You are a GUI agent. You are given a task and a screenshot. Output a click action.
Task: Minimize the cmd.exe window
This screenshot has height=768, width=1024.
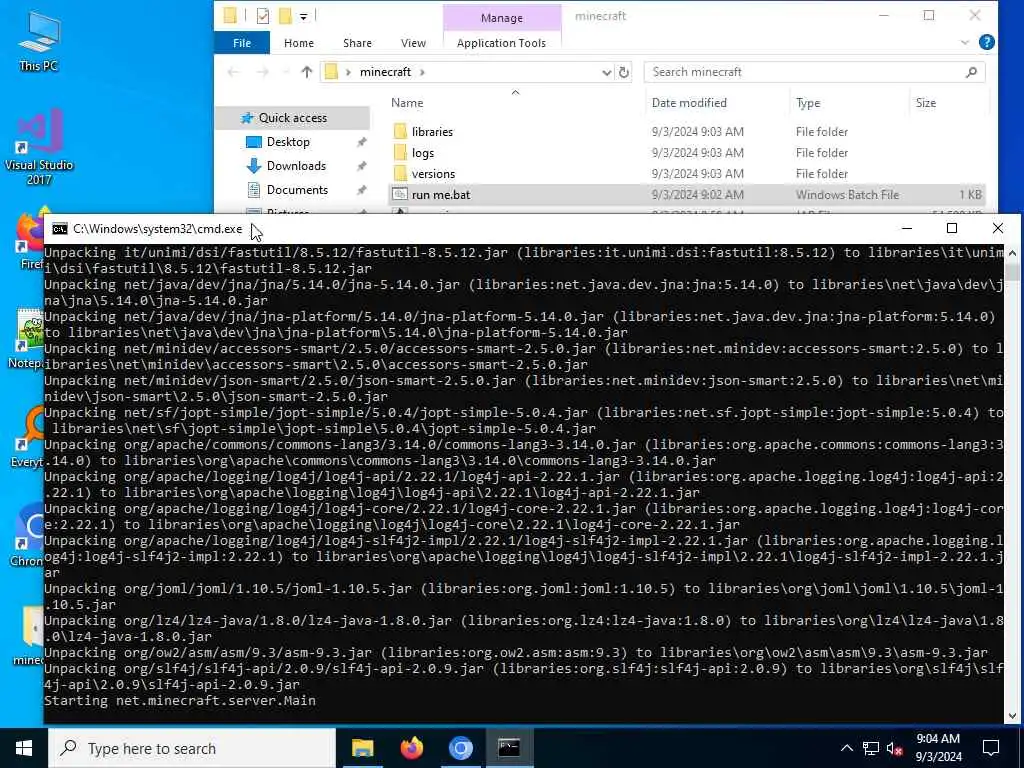point(906,228)
